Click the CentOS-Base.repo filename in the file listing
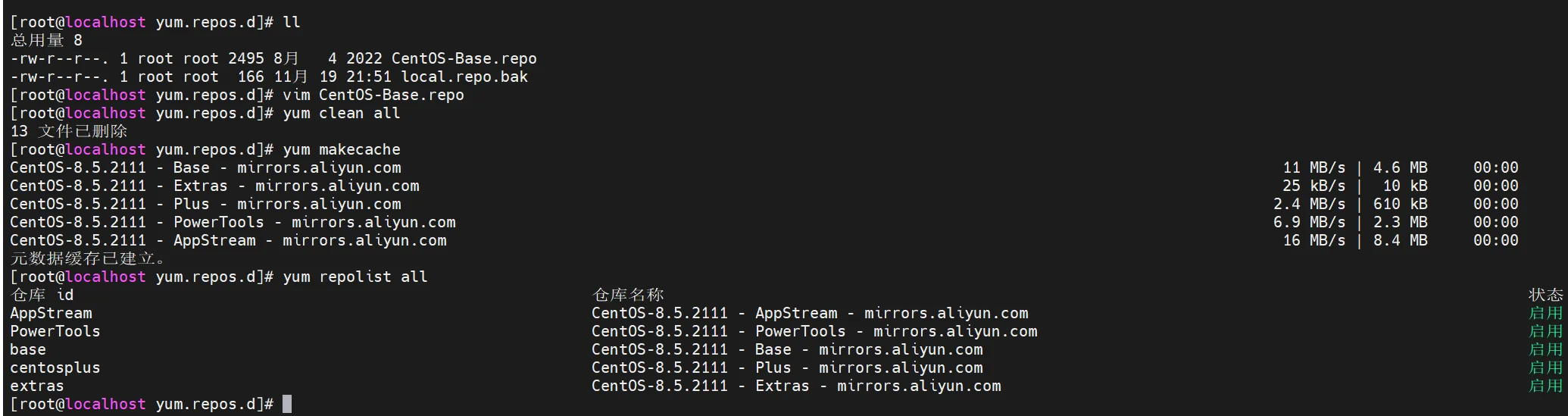The width and height of the screenshot is (1568, 416). click(x=464, y=58)
